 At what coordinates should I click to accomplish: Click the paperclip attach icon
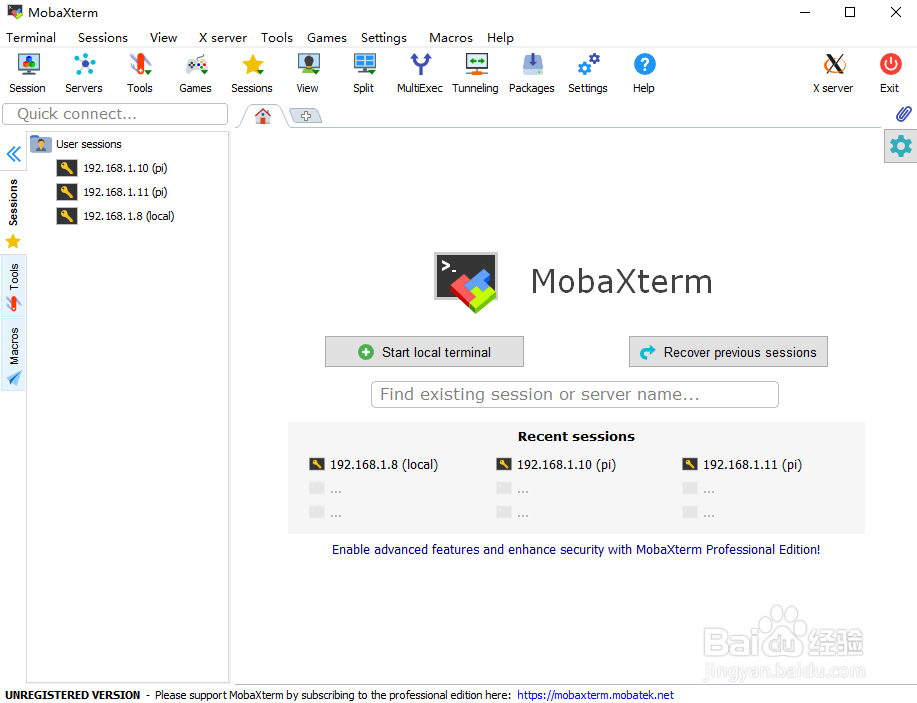tap(903, 113)
